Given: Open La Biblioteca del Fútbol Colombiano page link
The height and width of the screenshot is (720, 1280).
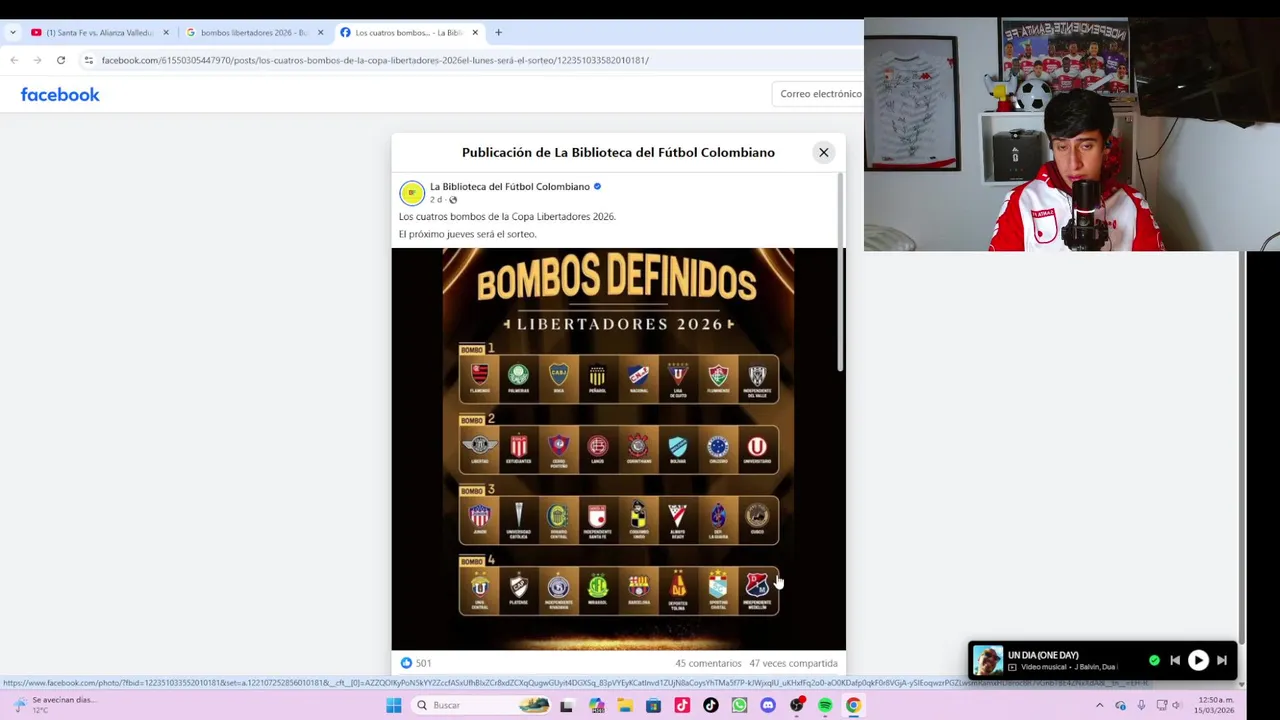Looking at the screenshot, I should [x=510, y=186].
